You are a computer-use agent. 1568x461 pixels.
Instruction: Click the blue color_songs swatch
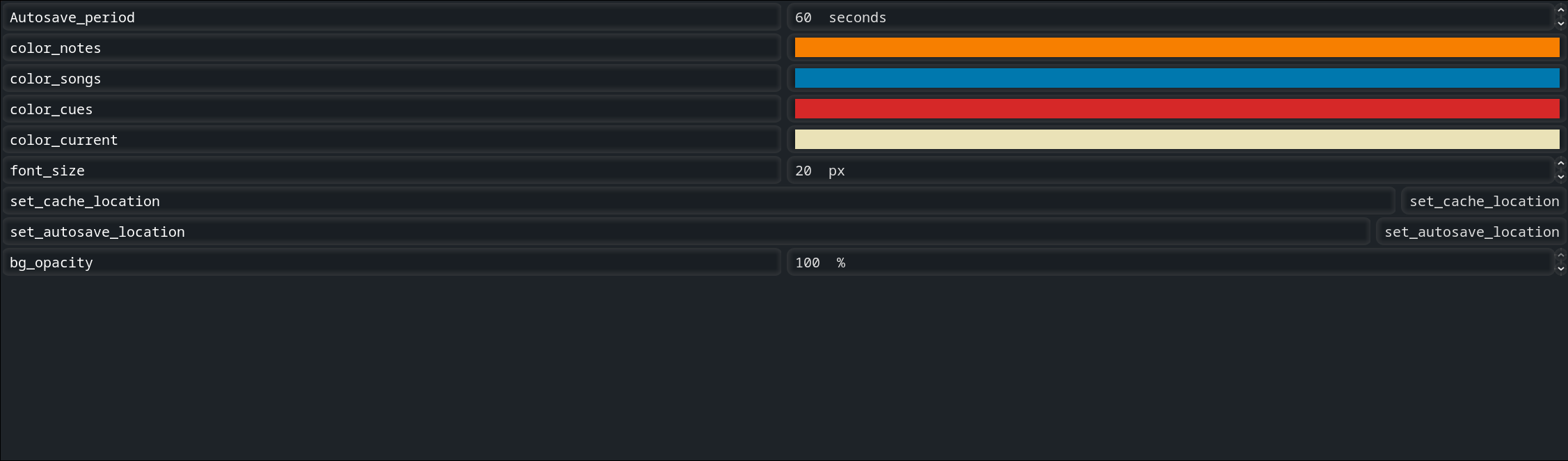pos(1176,78)
